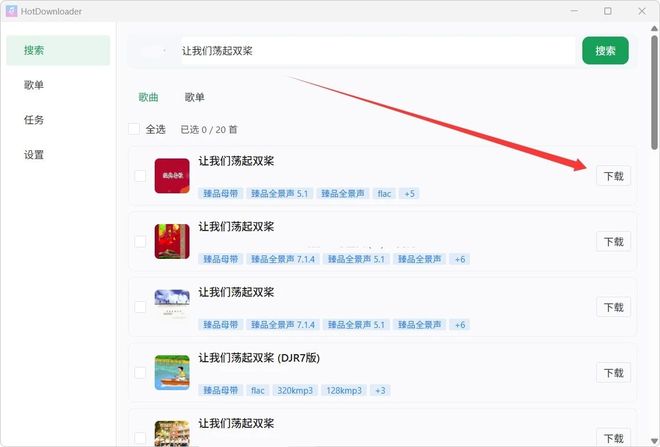660x447 pixels.
Task: Click 臻品母带 tag on the dark red cover song
Action: (221, 194)
